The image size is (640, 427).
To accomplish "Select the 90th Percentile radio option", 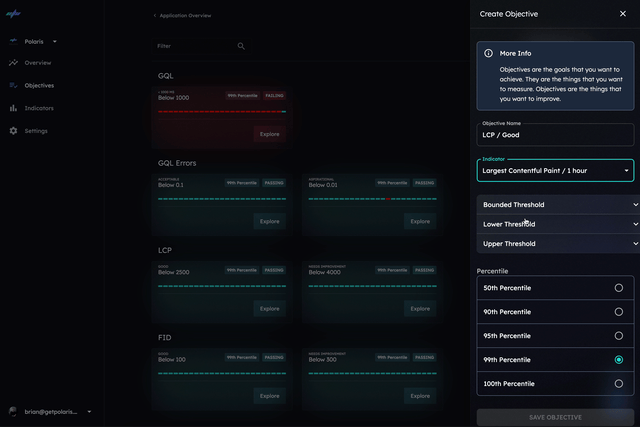I will tap(619, 312).
